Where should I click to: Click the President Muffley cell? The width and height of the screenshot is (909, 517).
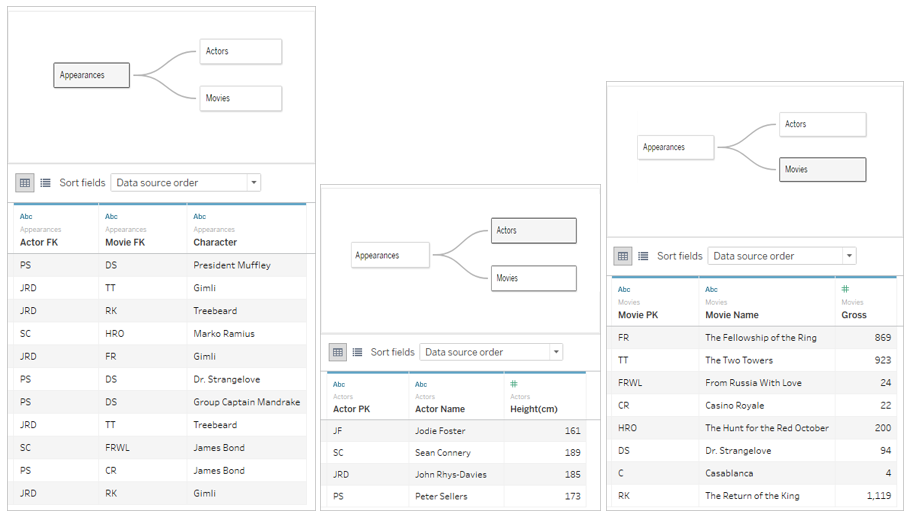coord(232,266)
